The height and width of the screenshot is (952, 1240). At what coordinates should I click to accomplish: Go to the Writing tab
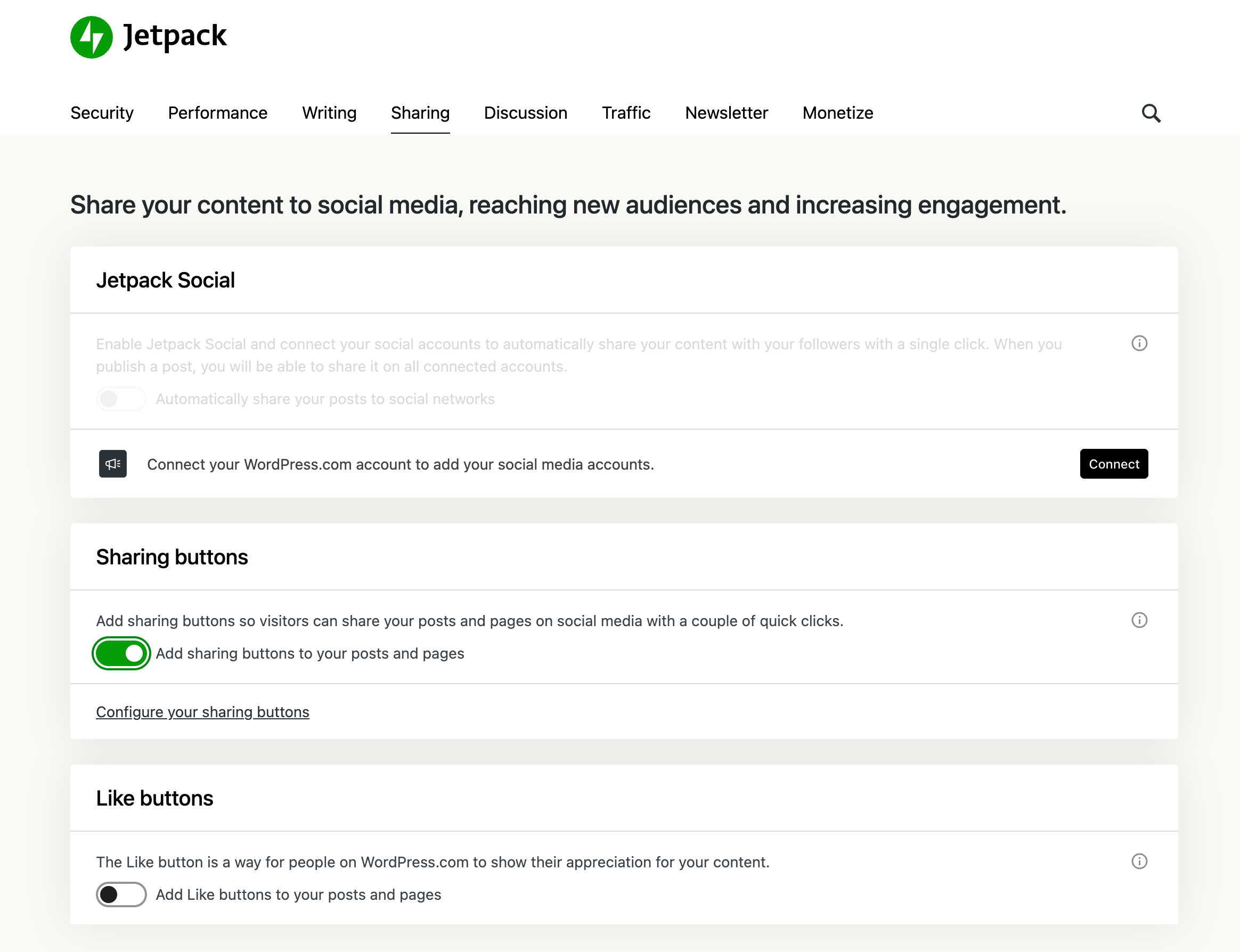(x=329, y=113)
